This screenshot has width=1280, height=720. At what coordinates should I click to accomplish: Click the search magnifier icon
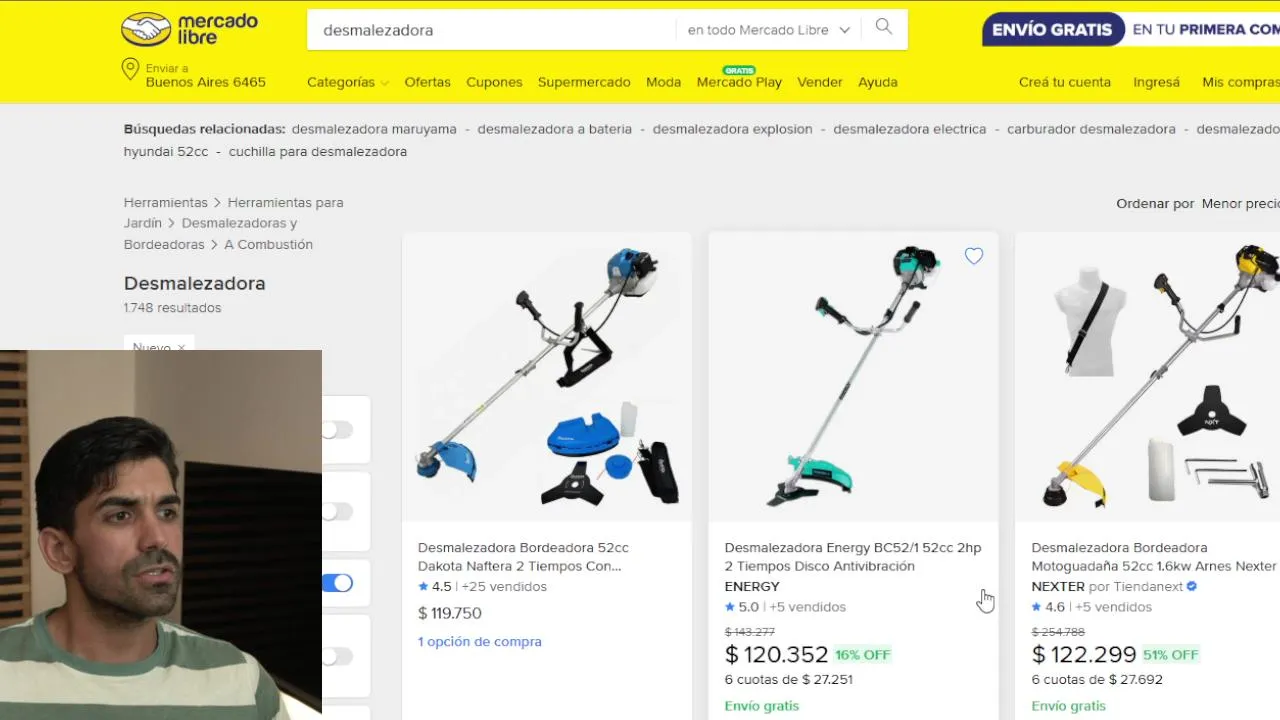click(x=883, y=27)
